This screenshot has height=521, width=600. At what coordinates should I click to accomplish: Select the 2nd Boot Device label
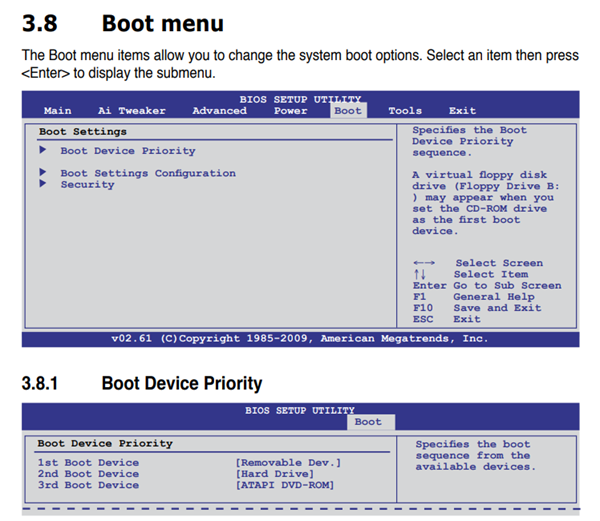point(88,474)
